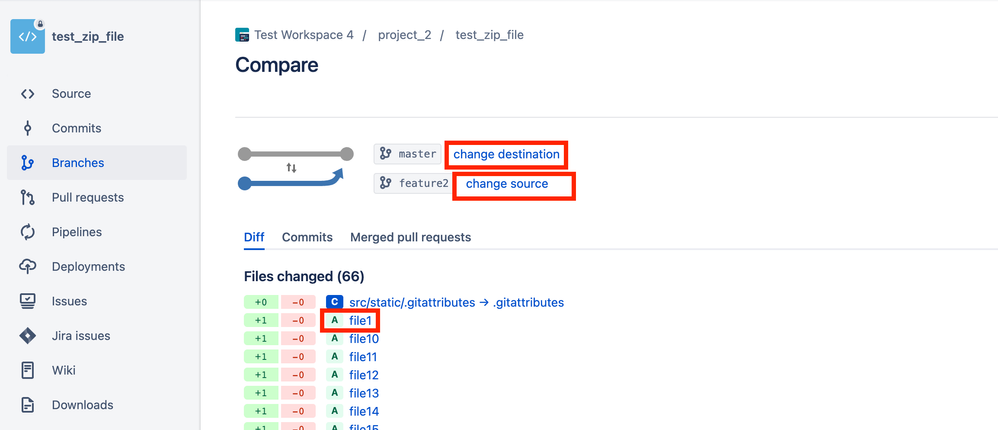
Task: Click the C copied badge for .gitattributes
Action: [335, 302]
